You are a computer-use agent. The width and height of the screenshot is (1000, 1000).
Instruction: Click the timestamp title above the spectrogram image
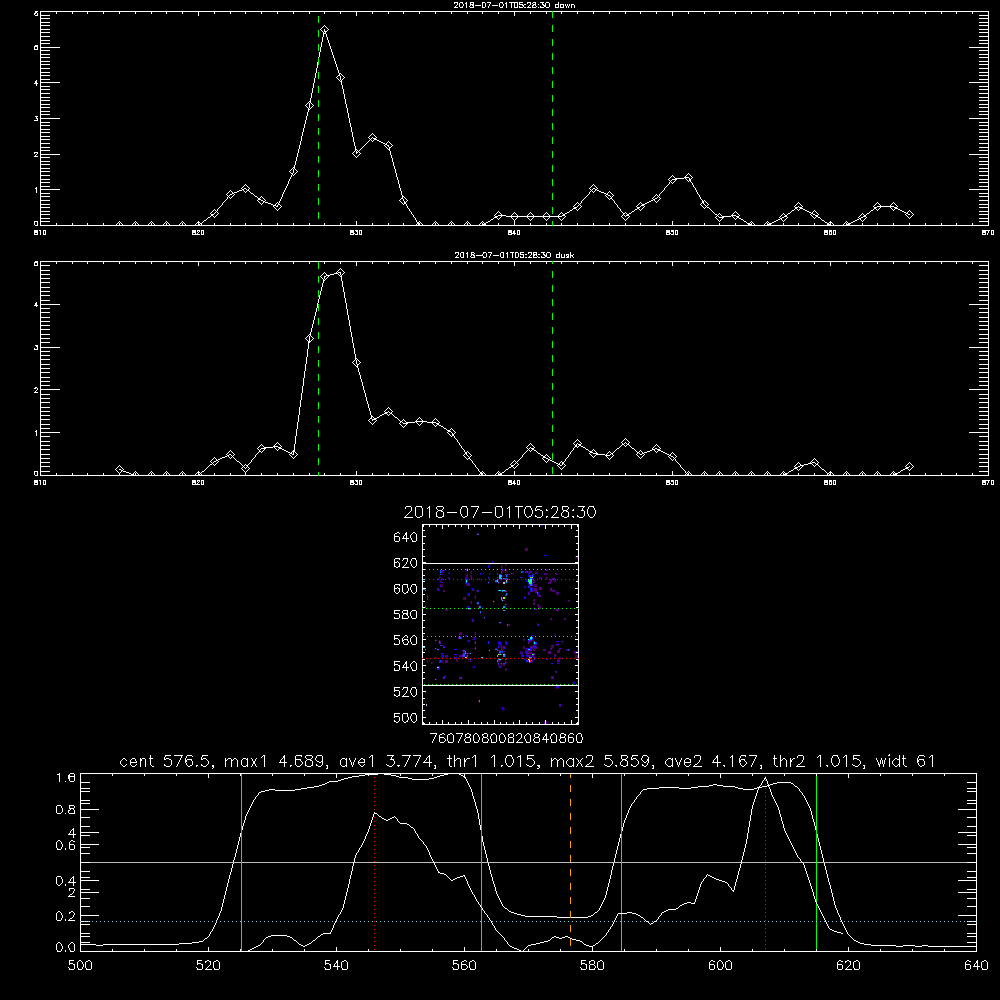pyautogui.click(x=500, y=512)
